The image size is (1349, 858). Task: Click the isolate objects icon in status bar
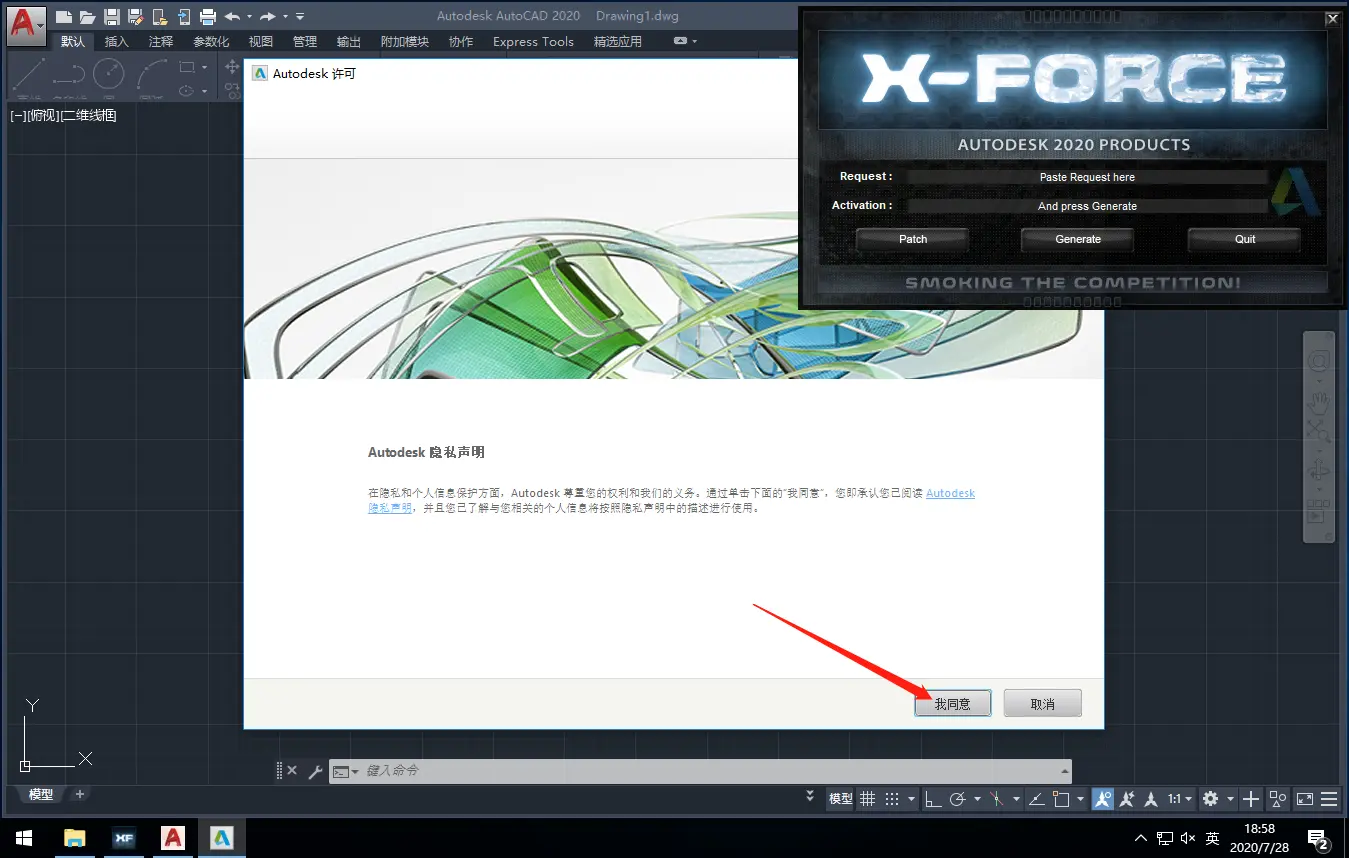(1278, 799)
